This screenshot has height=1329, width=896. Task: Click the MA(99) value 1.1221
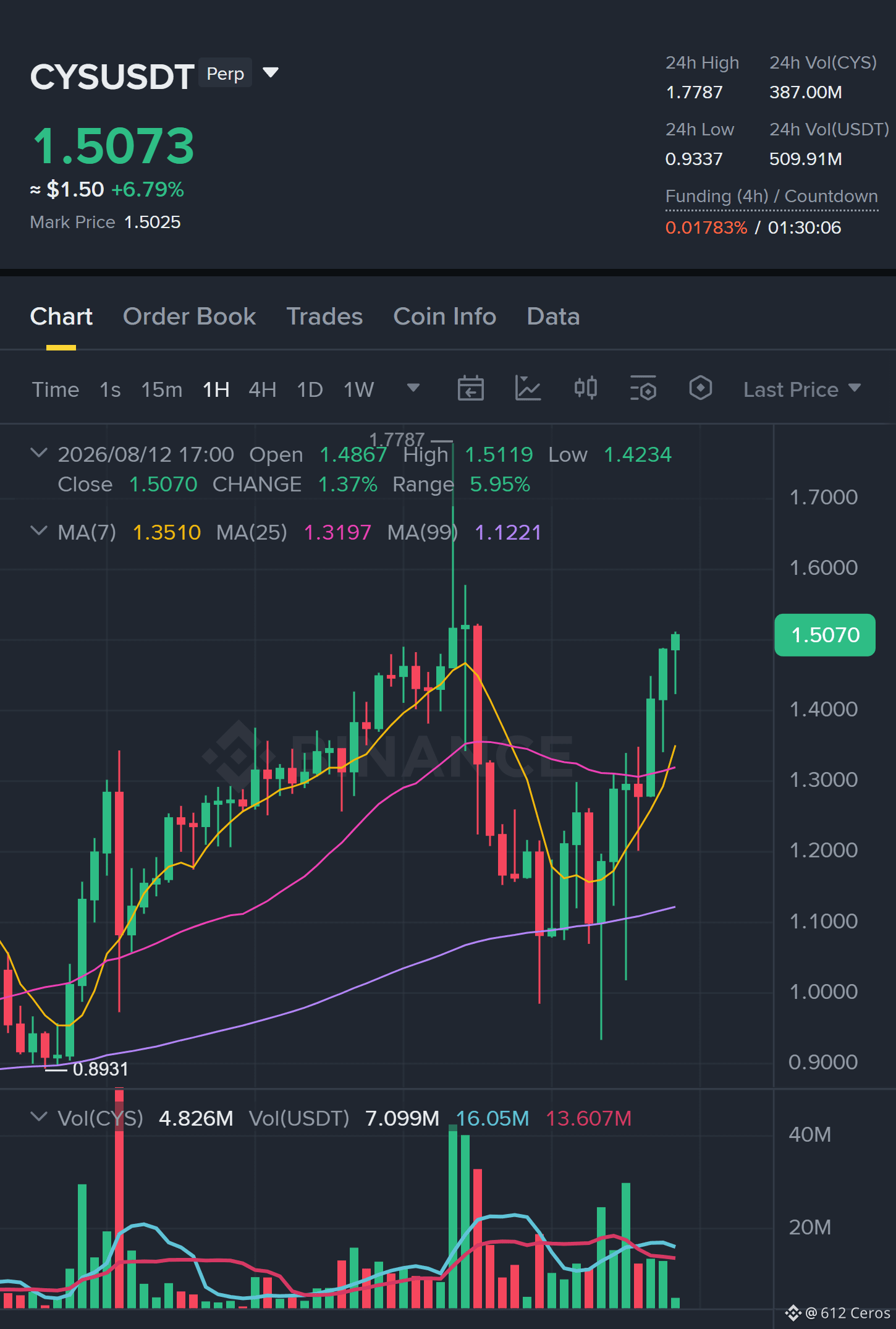[x=508, y=532]
